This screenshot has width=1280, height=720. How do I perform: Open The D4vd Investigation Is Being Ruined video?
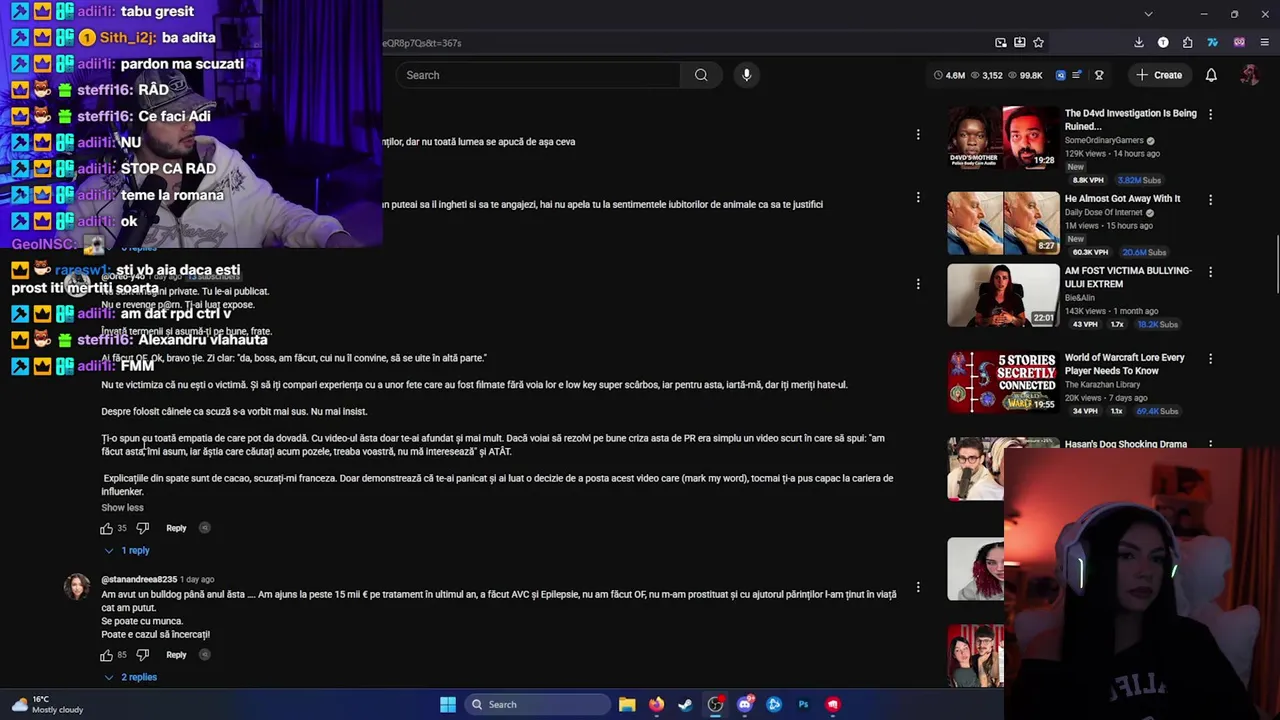(1130, 120)
